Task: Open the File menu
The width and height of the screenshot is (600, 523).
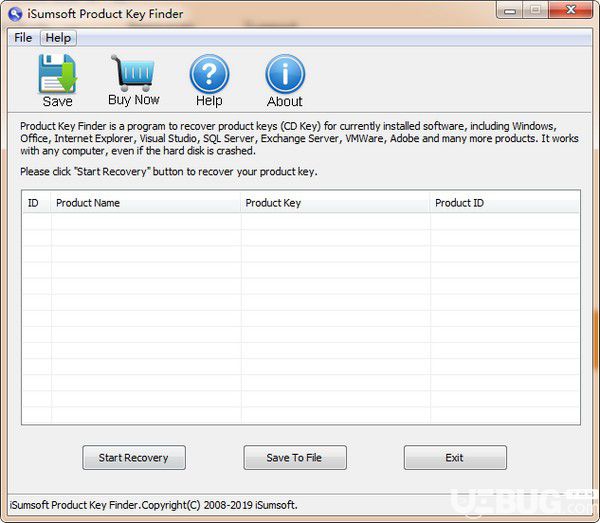Action: tap(23, 38)
